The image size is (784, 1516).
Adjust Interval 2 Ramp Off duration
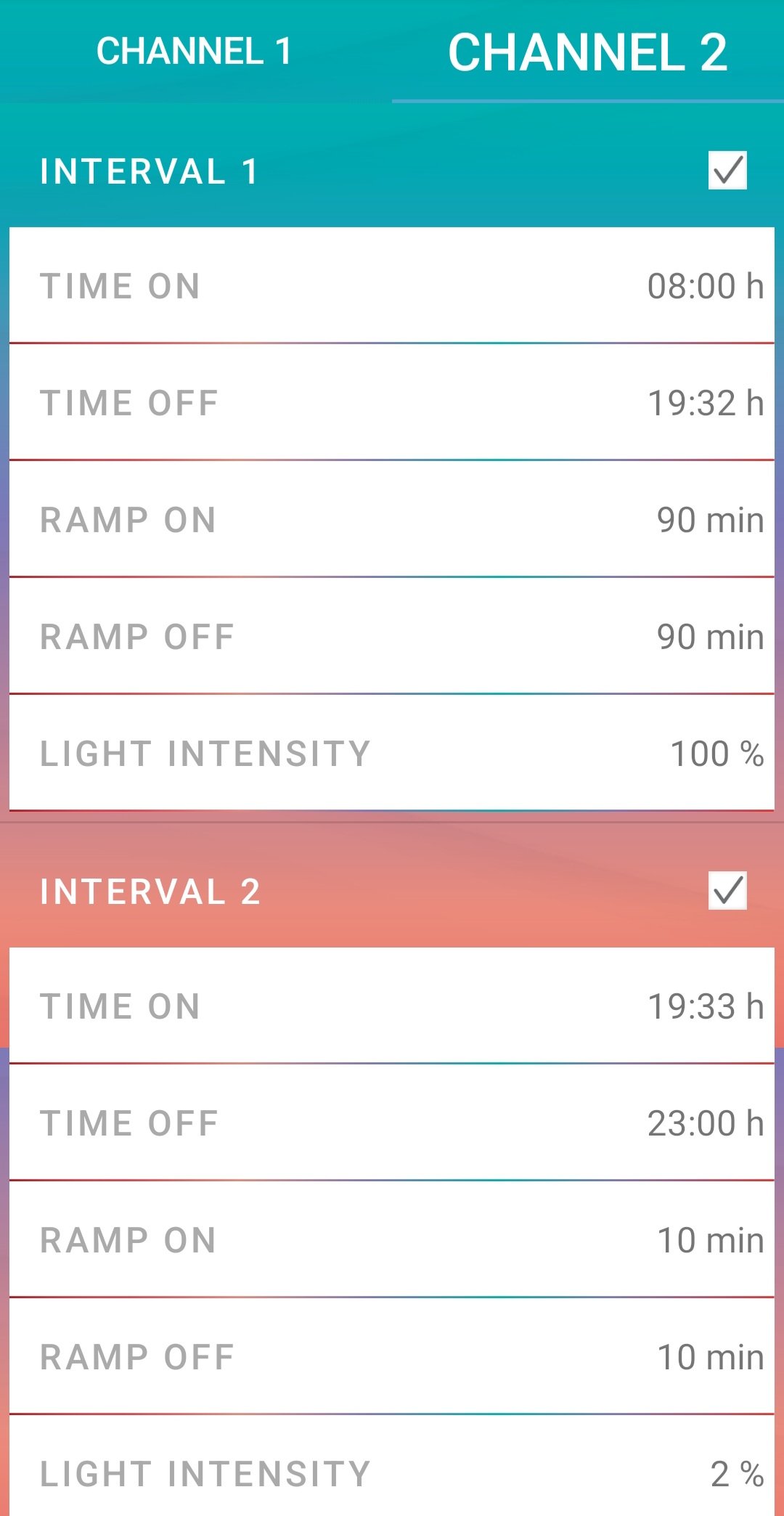click(x=392, y=1356)
